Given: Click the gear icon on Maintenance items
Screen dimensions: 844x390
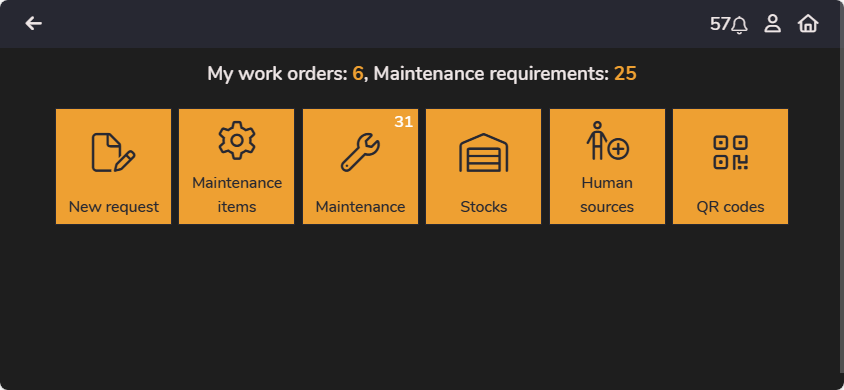Looking at the screenshot, I should click(237, 140).
